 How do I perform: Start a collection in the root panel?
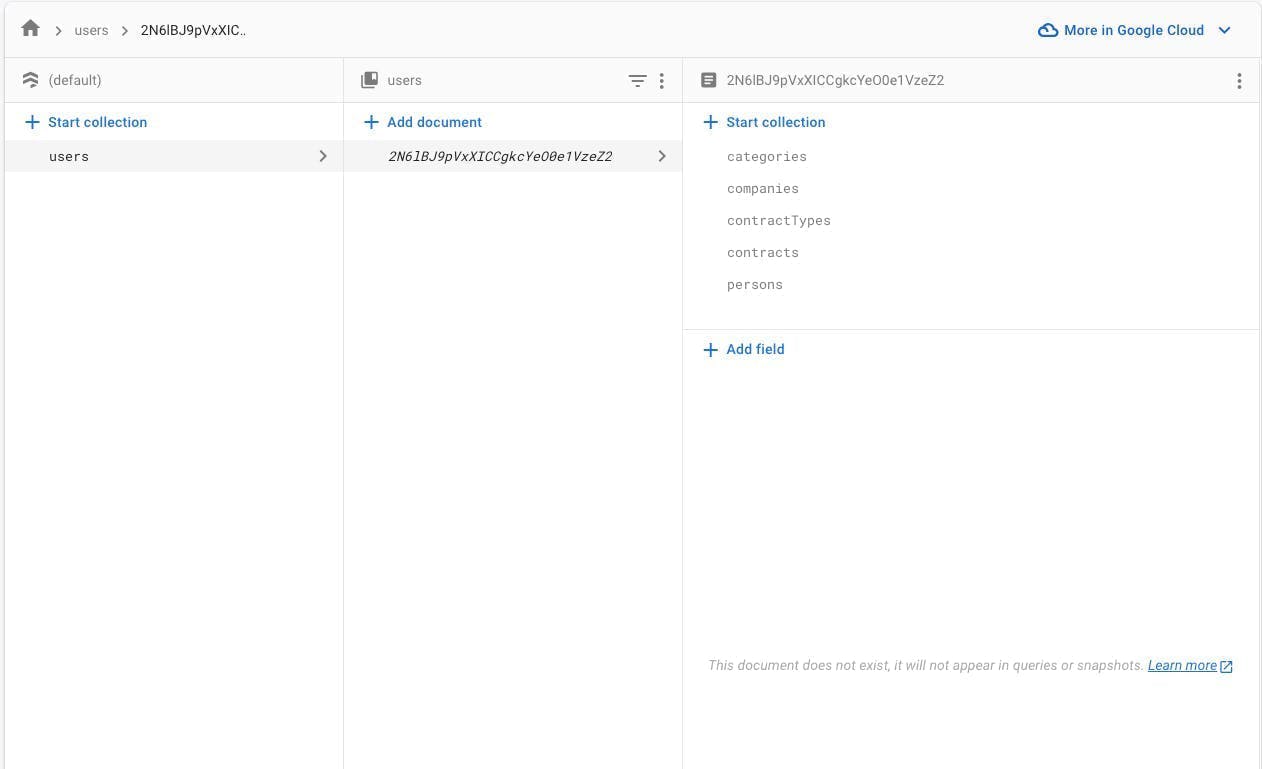pyautogui.click(x=86, y=122)
